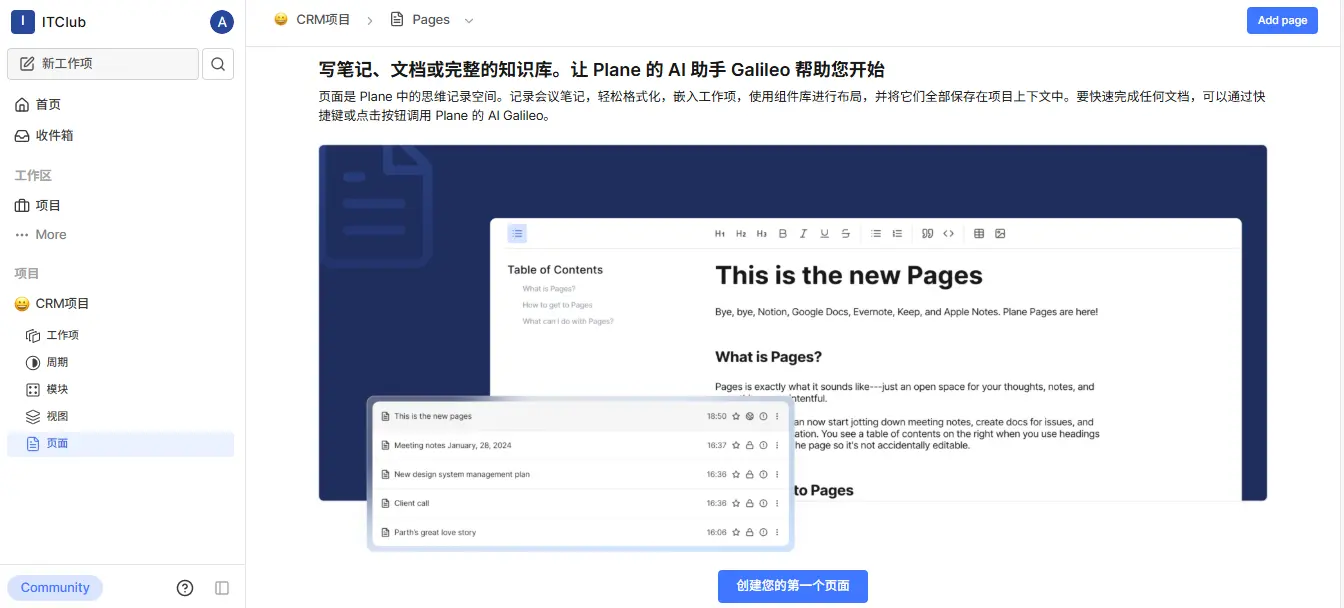Image resolution: width=1344 pixels, height=608 pixels.
Task: Select 页面 pages in project sidebar
Action: 57,444
